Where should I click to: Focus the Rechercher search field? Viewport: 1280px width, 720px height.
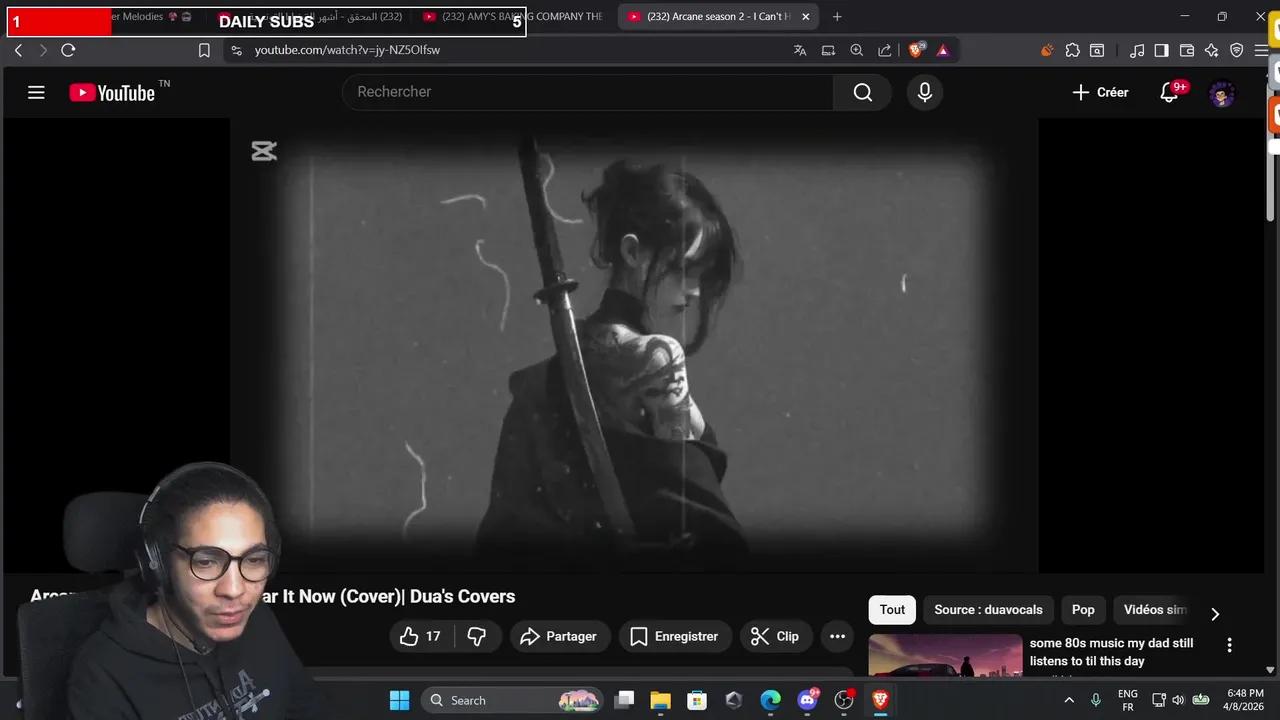pyautogui.click(x=588, y=92)
